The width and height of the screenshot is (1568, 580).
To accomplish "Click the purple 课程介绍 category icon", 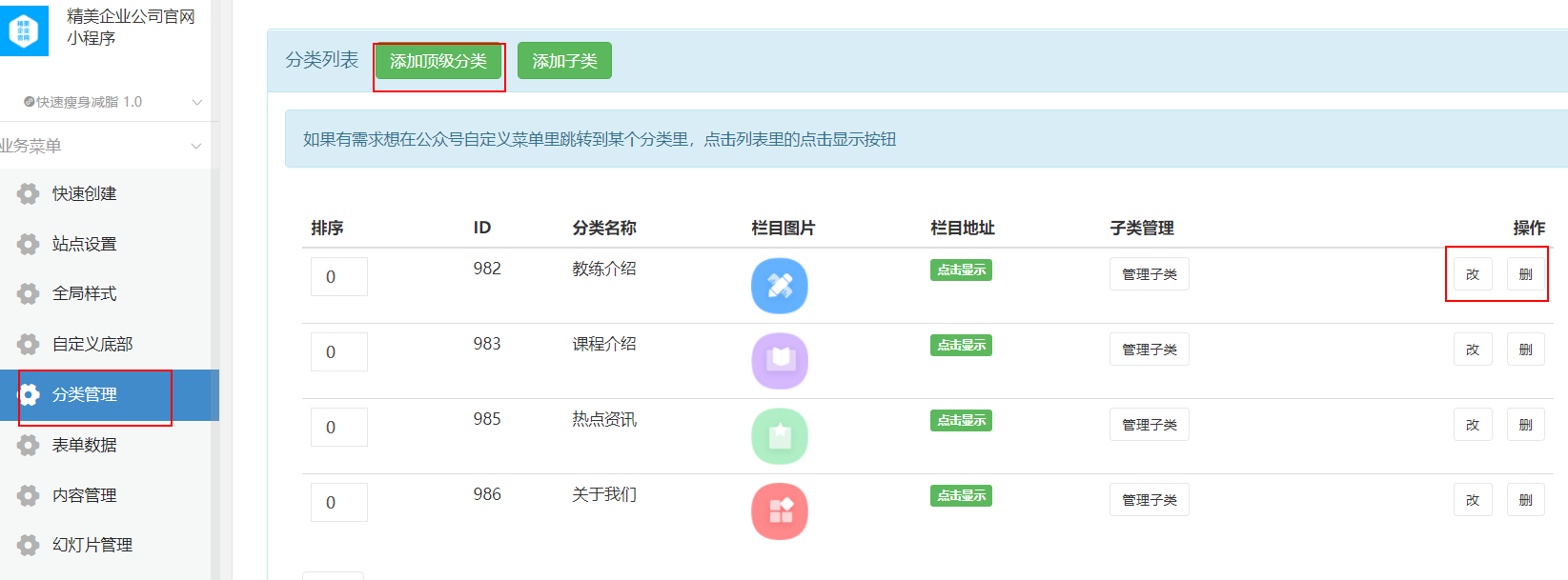I will [x=779, y=361].
